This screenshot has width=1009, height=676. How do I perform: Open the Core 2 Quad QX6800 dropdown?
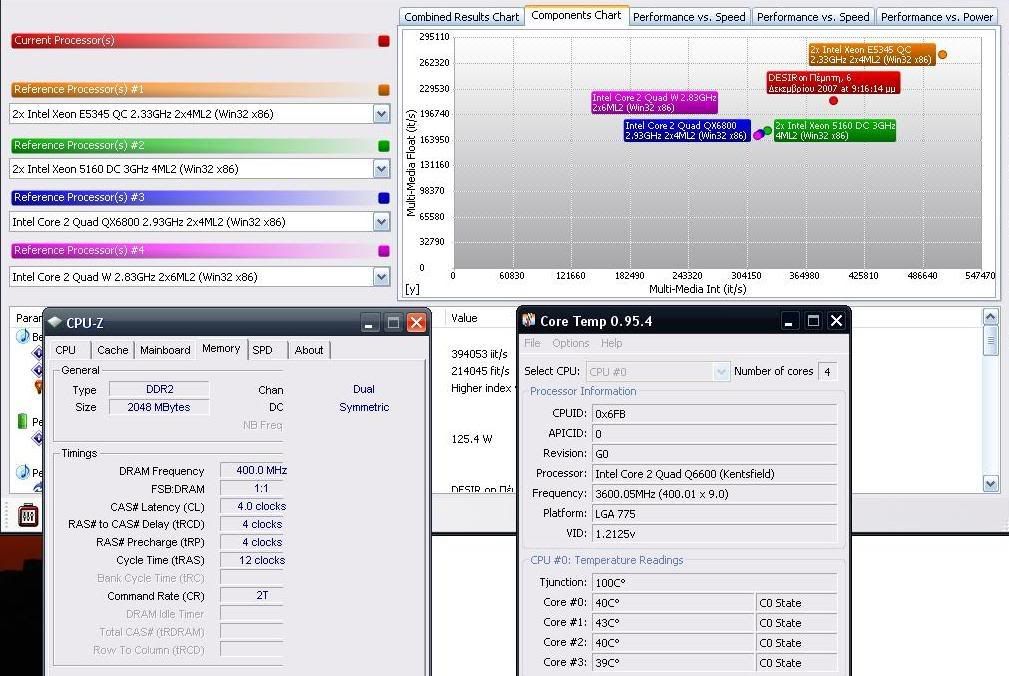381,222
